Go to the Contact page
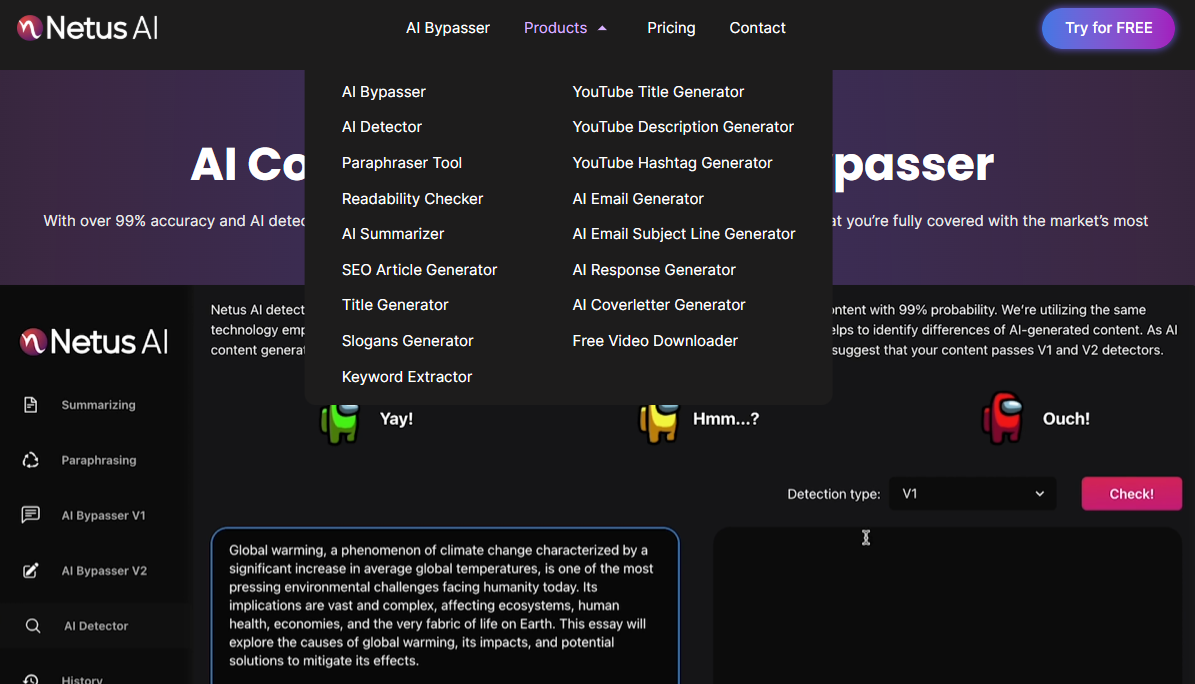Image resolution: width=1195 pixels, height=684 pixels. (757, 28)
